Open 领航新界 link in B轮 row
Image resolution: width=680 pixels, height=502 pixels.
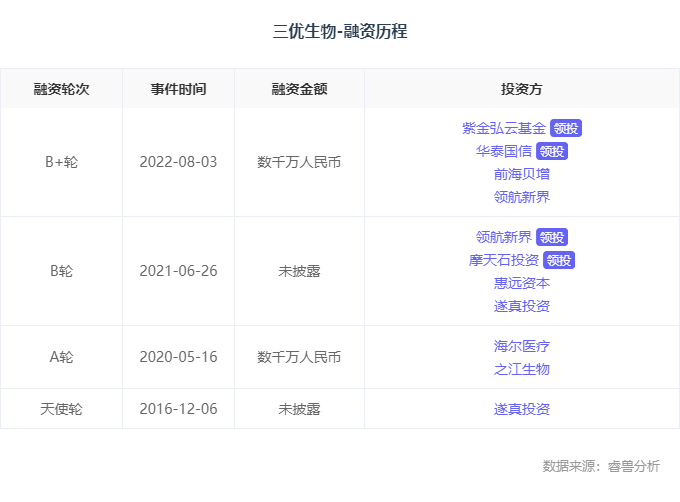(x=504, y=237)
